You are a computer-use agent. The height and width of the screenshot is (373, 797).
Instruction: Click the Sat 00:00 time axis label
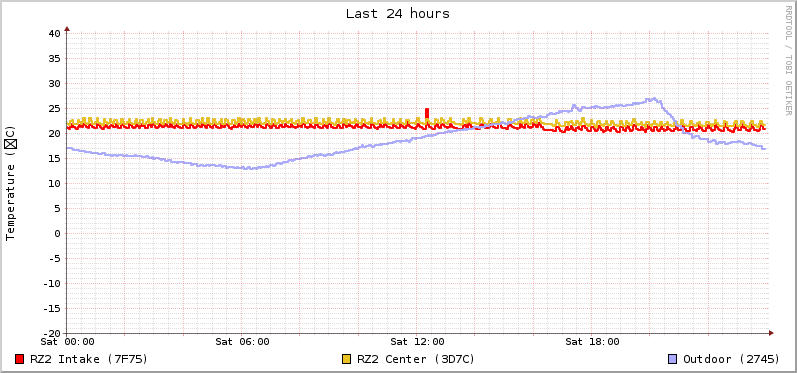68,342
